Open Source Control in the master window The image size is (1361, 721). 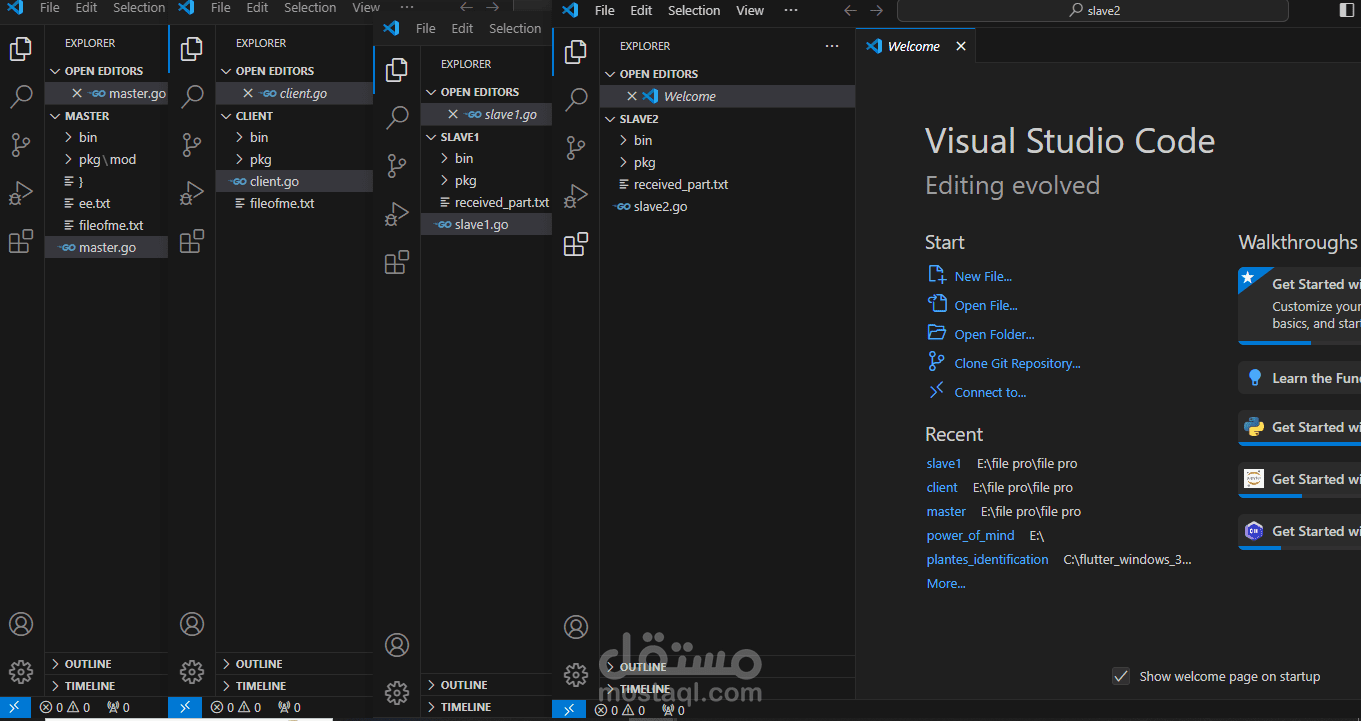[21, 145]
